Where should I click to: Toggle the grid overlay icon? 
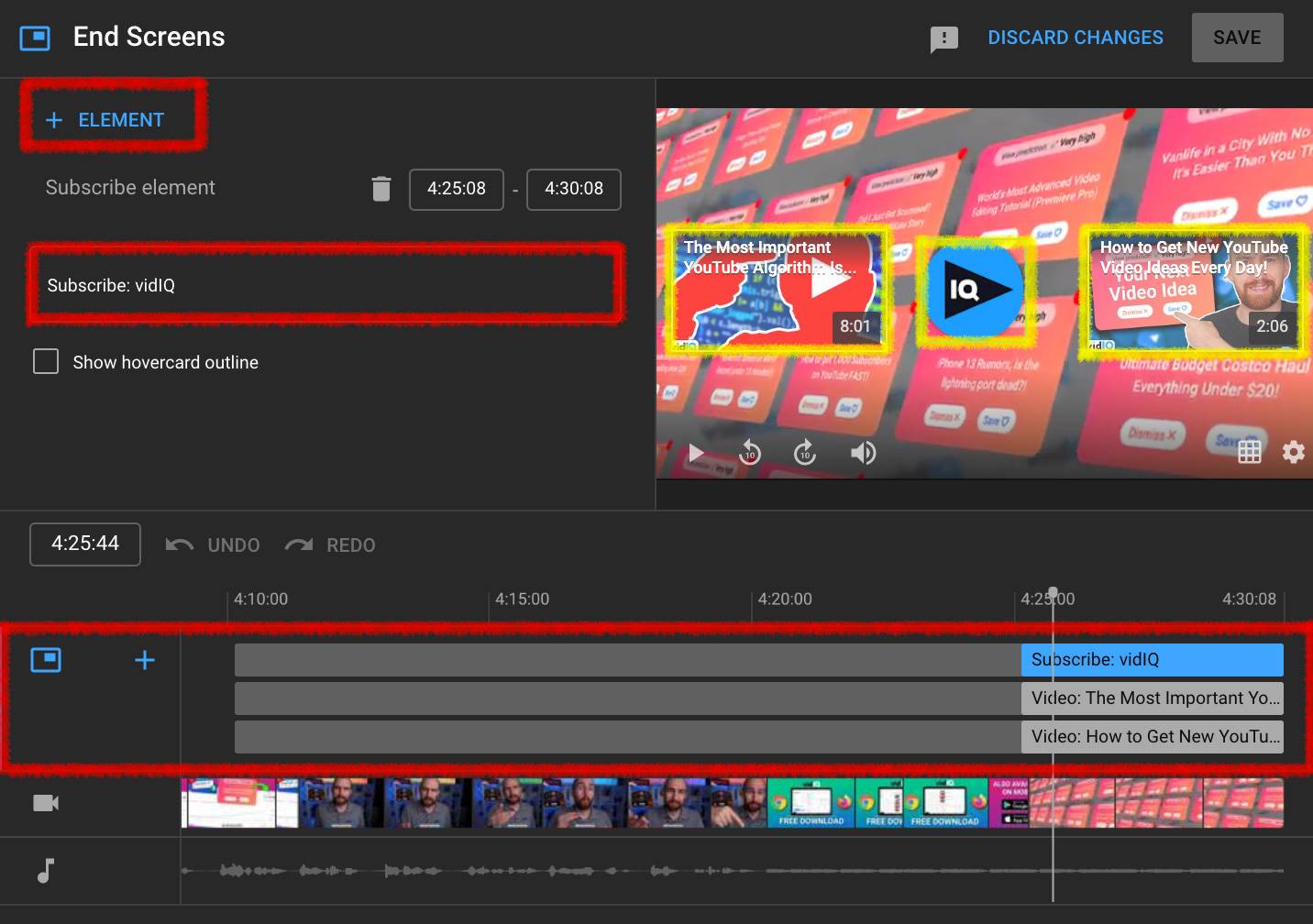[1250, 452]
